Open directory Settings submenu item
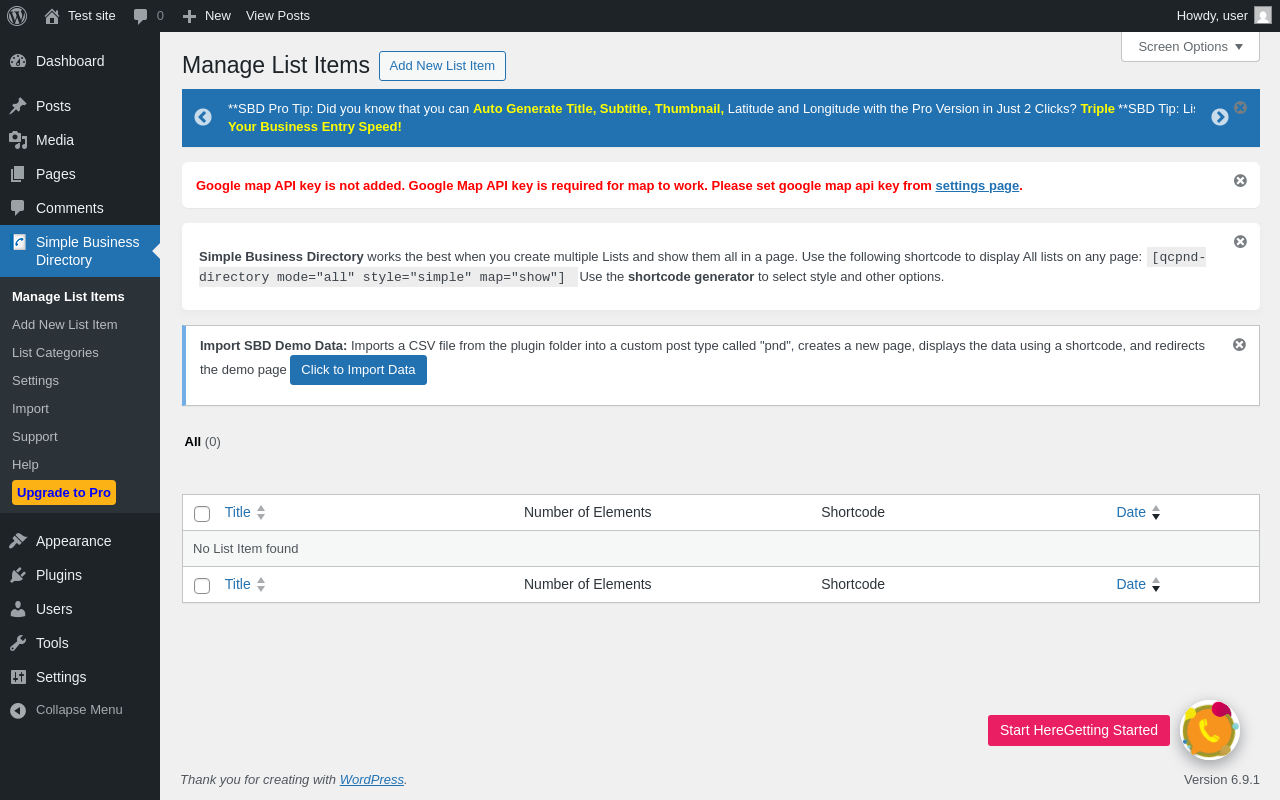Image resolution: width=1280 pixels, height=800 pixels. click(35, 380)
